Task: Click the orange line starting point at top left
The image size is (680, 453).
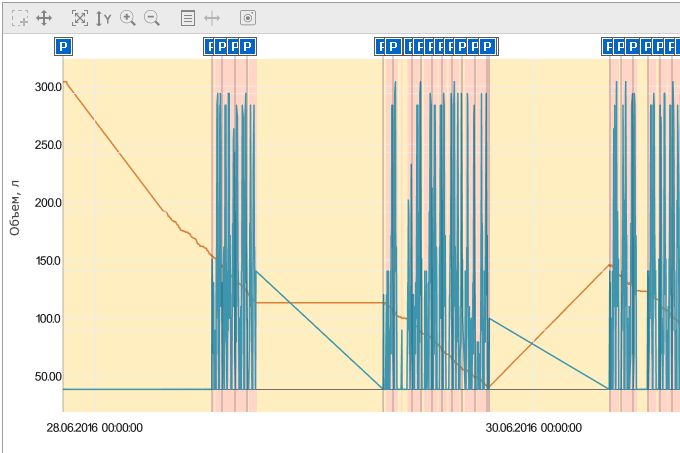Action: tap(64, 81)
